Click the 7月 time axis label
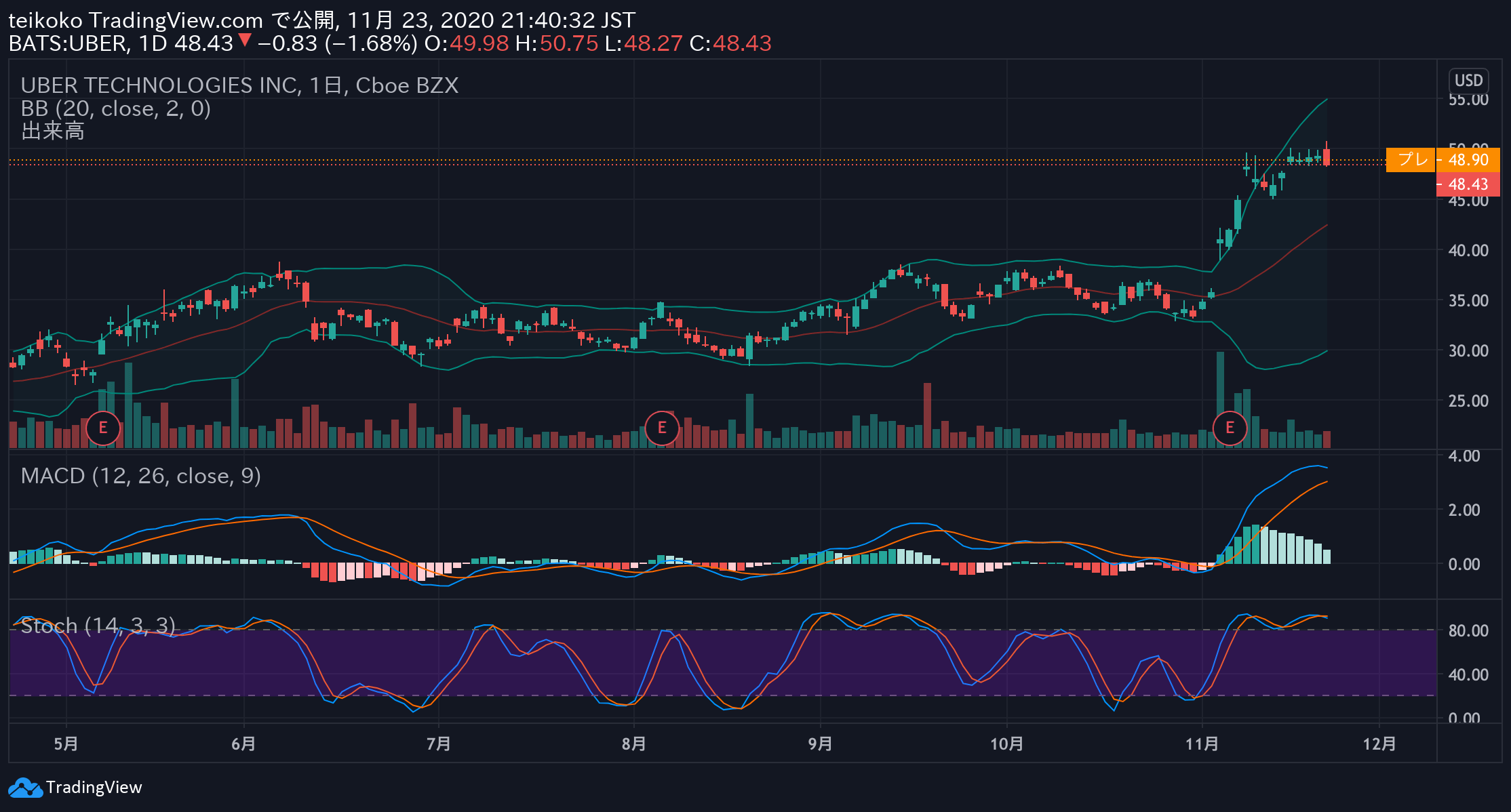1511x812 pixels. pos(439,744)
